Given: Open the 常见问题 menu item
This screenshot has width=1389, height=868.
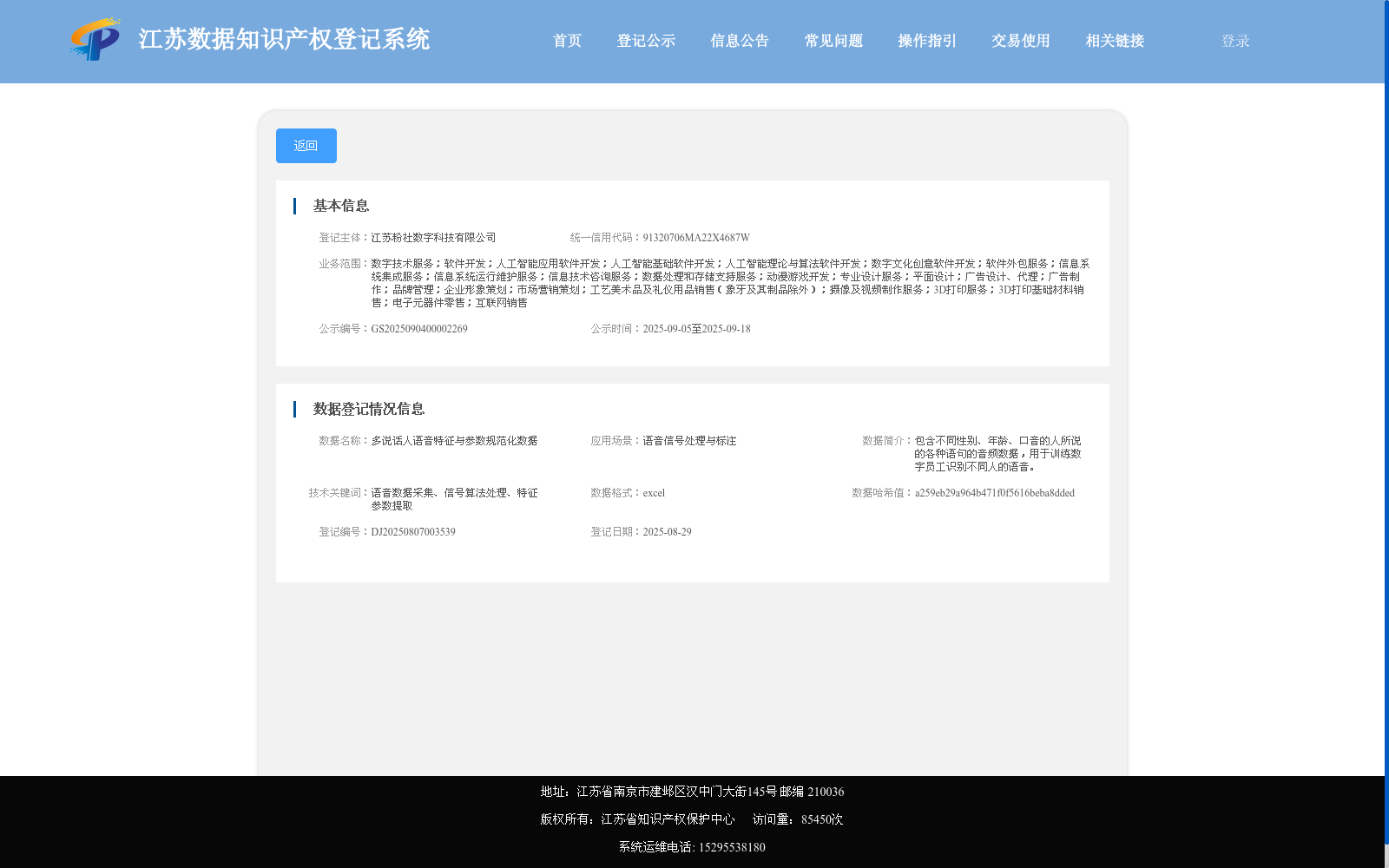Looking at the screenshot, I should pyautogui.click(x=833, y=41).
